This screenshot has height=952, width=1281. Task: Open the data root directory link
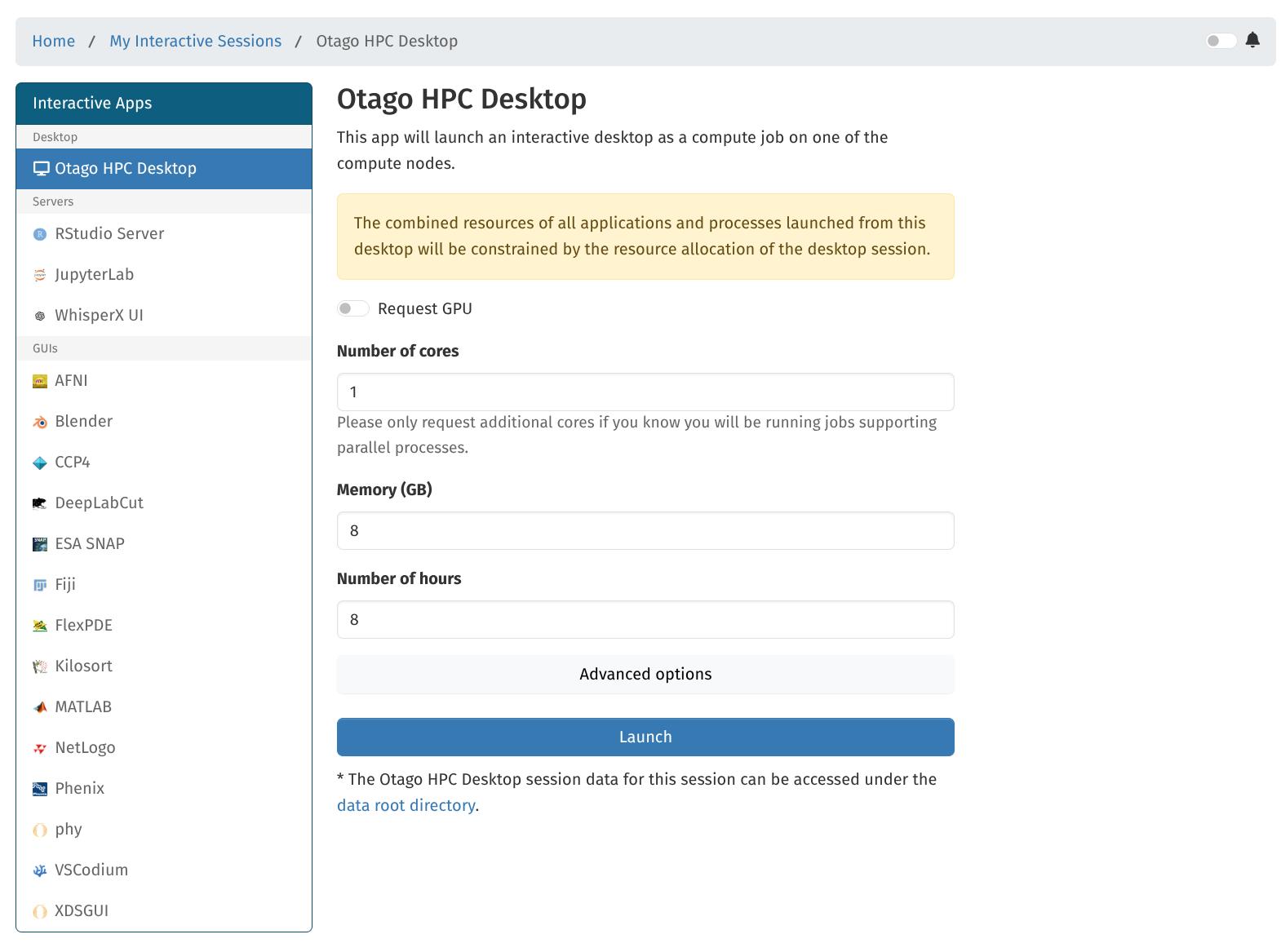click(406, 805)
